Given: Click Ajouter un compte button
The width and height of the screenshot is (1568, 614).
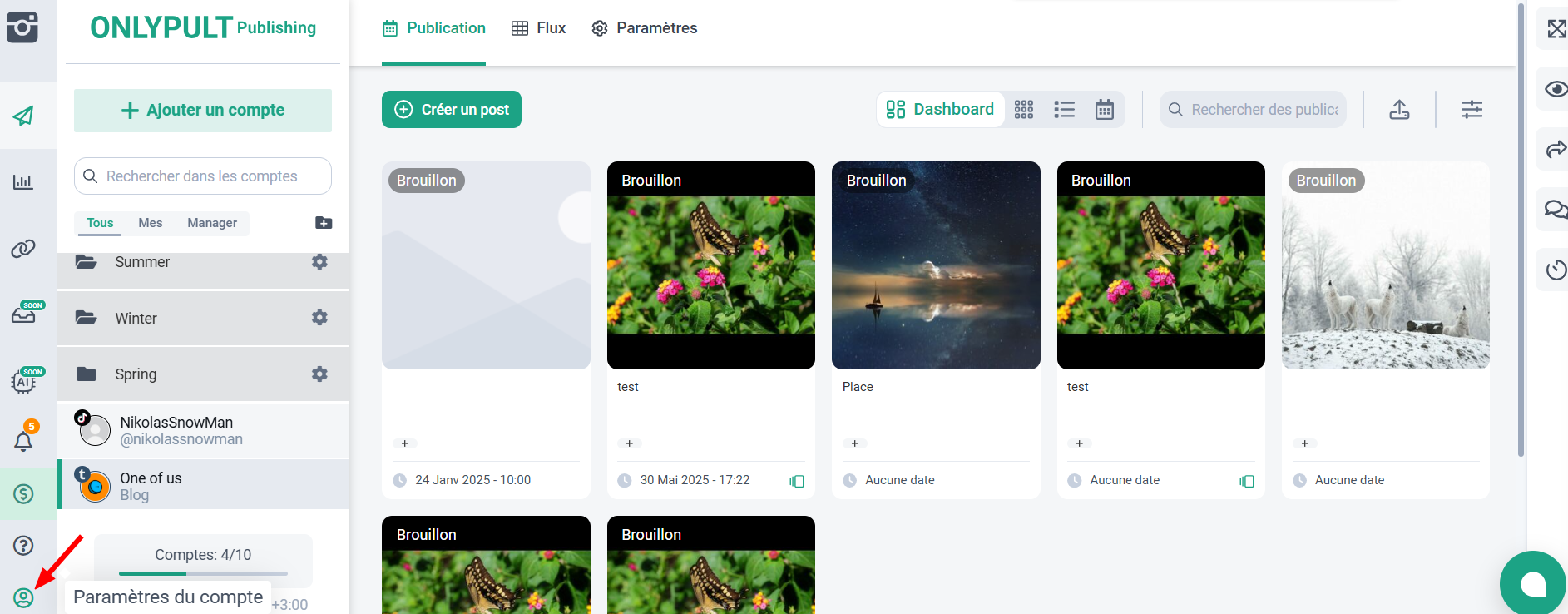Looking at the screenshot, I should tap(203, 111).
